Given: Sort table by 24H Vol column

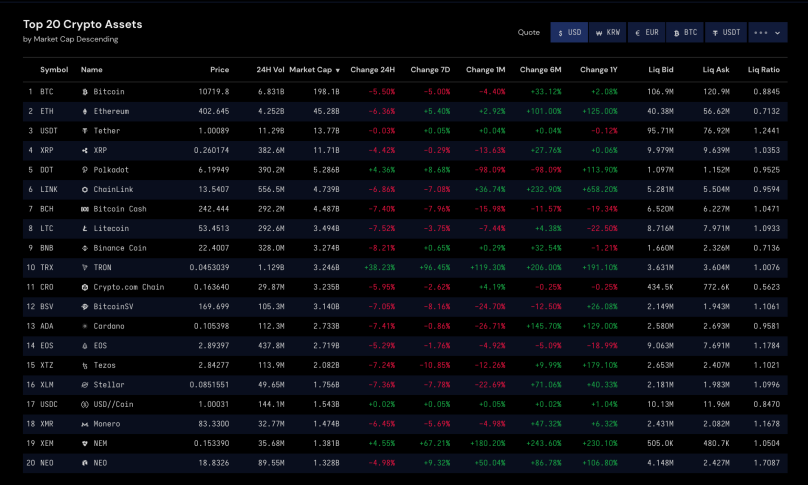Looking at the screenshot, I should [x=271, y=70].
